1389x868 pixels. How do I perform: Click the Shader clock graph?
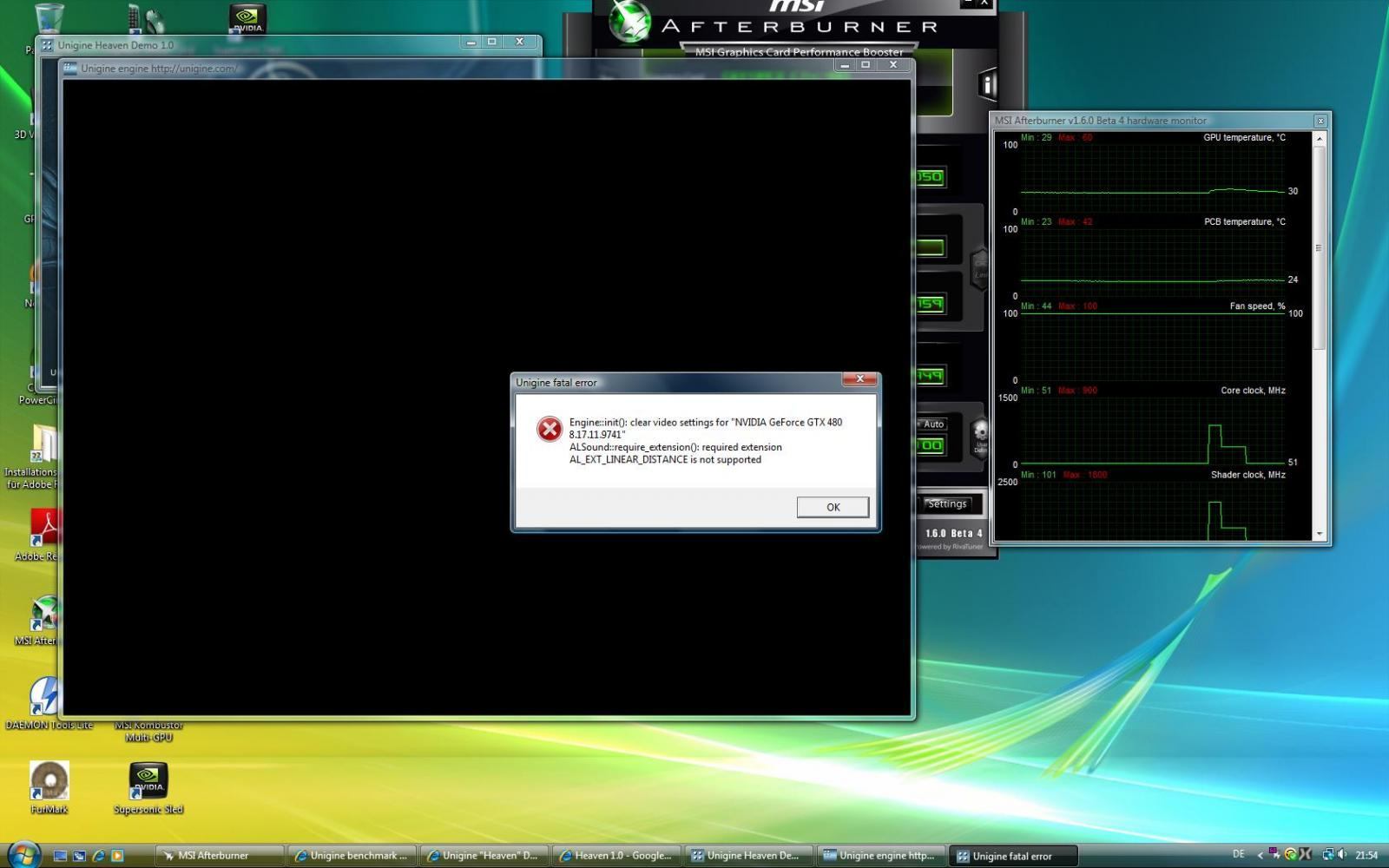[1153, 510]
